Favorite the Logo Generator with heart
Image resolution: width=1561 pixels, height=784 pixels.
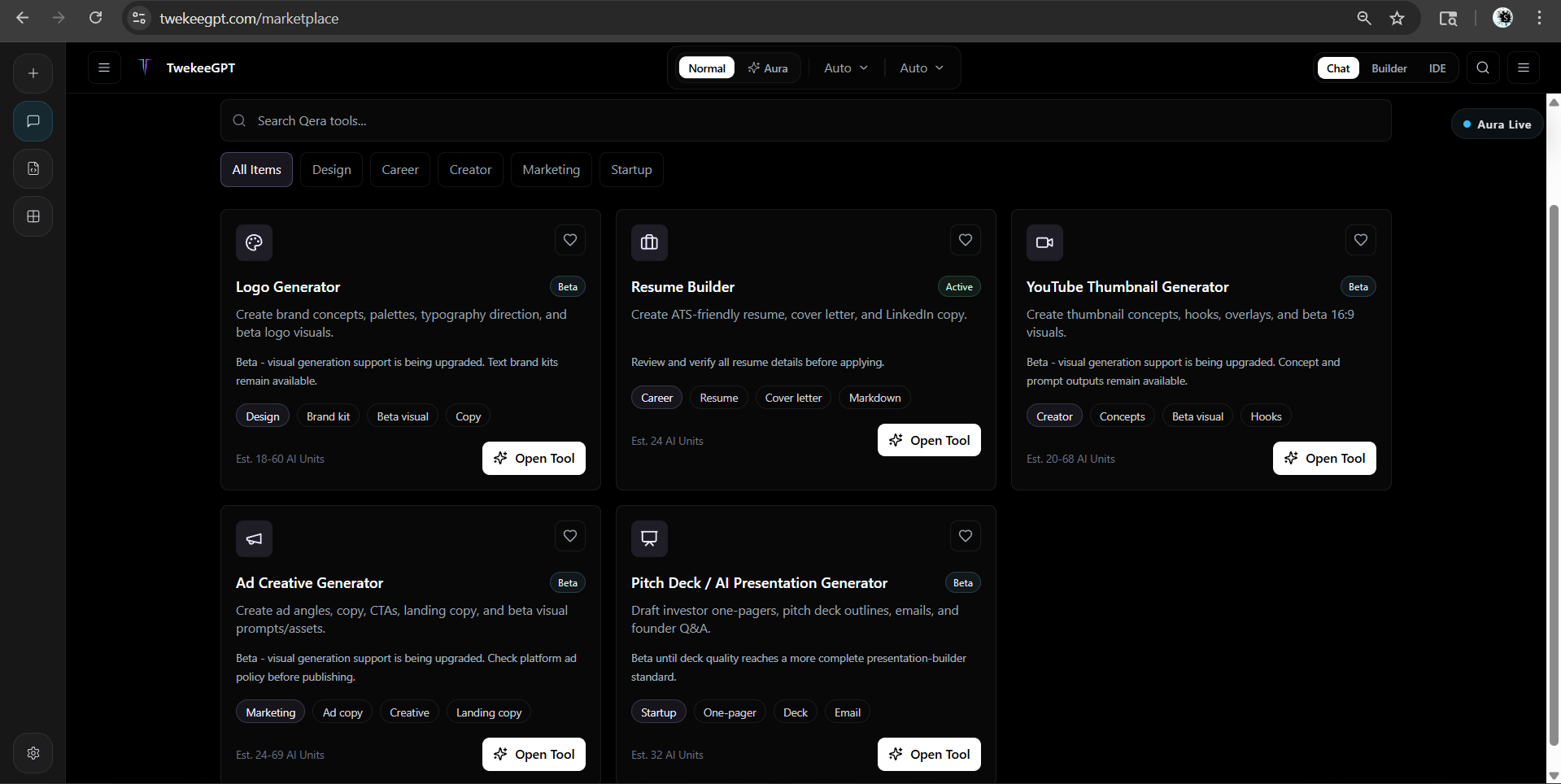pyautogui.click(x=570, y=240)
